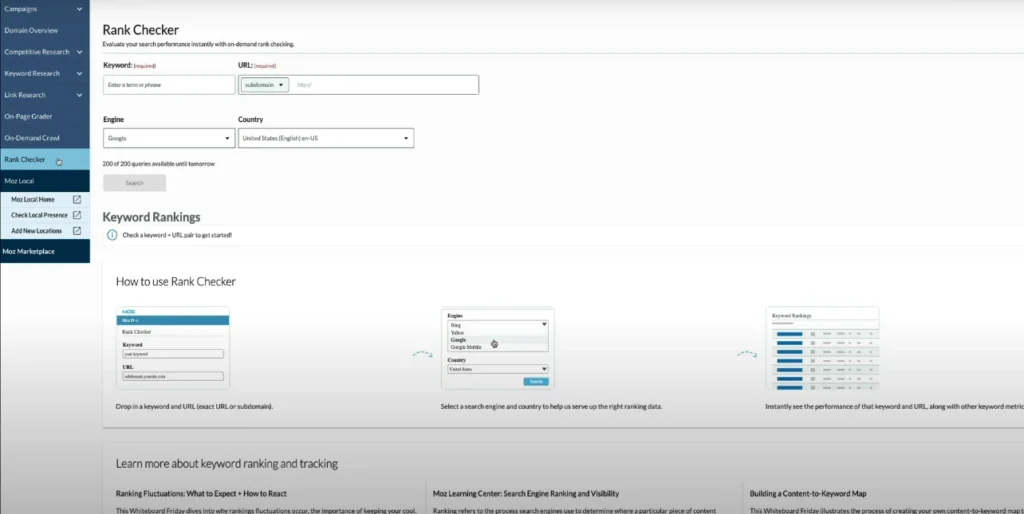Expand the Link Research chevron
The width and height of the screenshot is (1024, 514).
[x=80, y=95]
